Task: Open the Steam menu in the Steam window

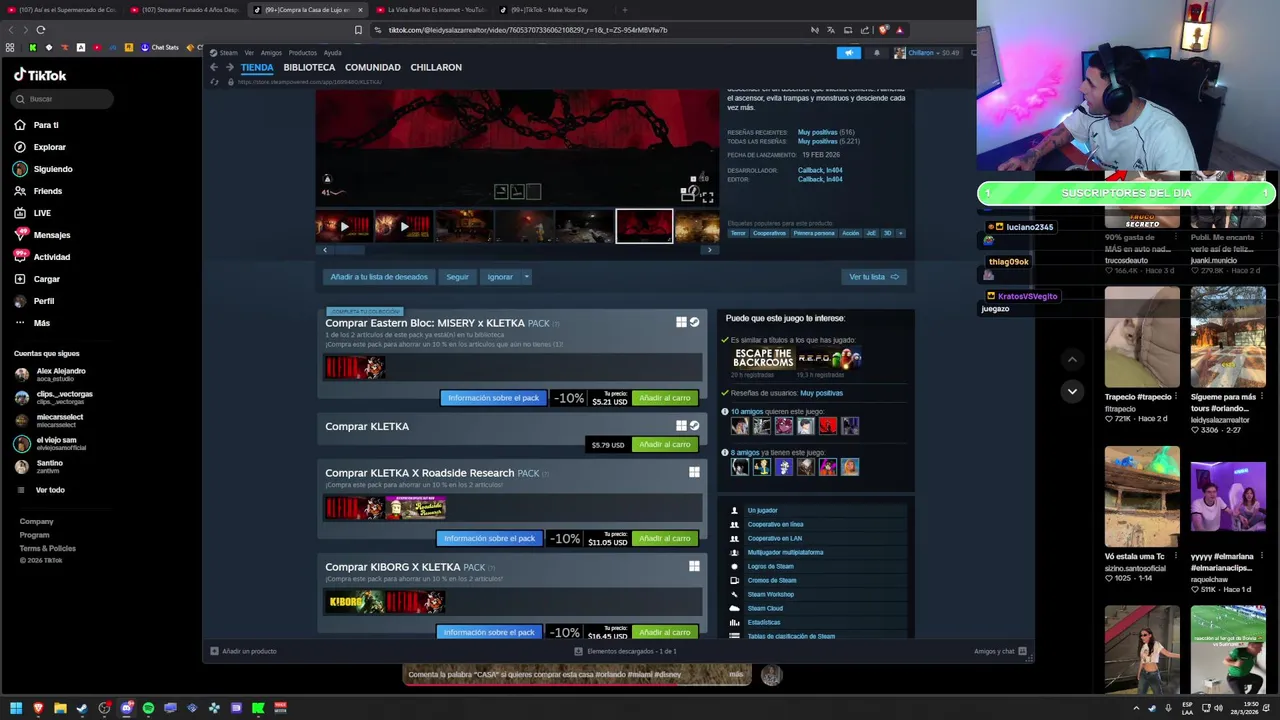Action: pyautogui.click(x=228, y=53)
